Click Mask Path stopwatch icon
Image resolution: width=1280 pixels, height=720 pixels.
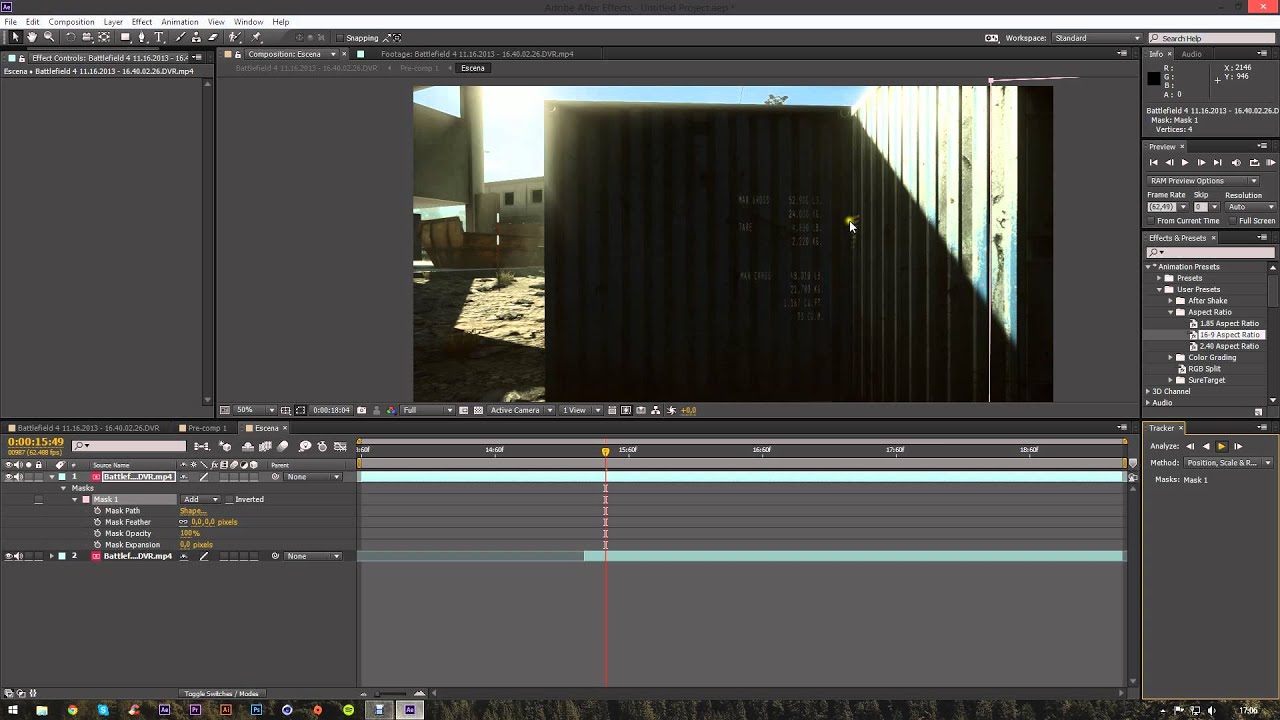[97, 511]
